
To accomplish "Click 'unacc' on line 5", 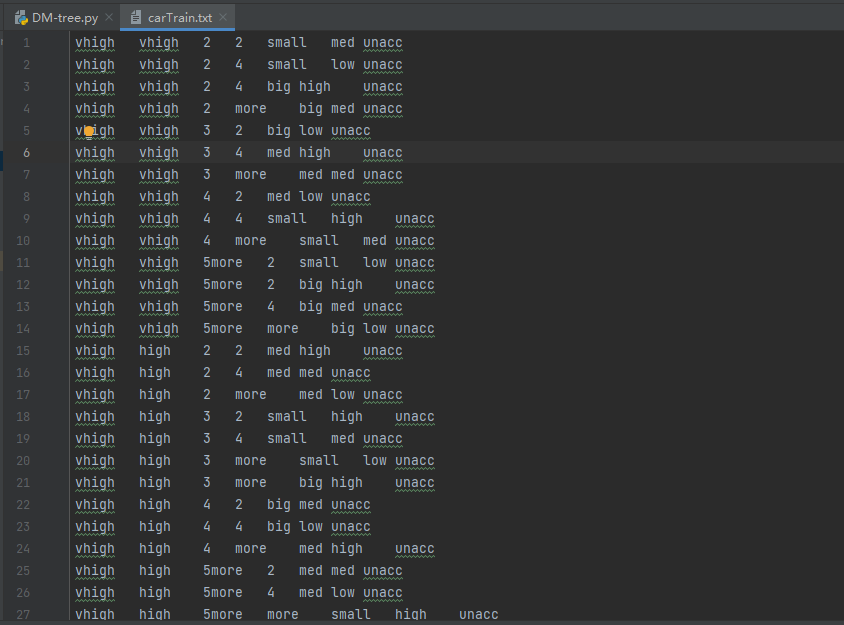I will [x=351, y=131].
